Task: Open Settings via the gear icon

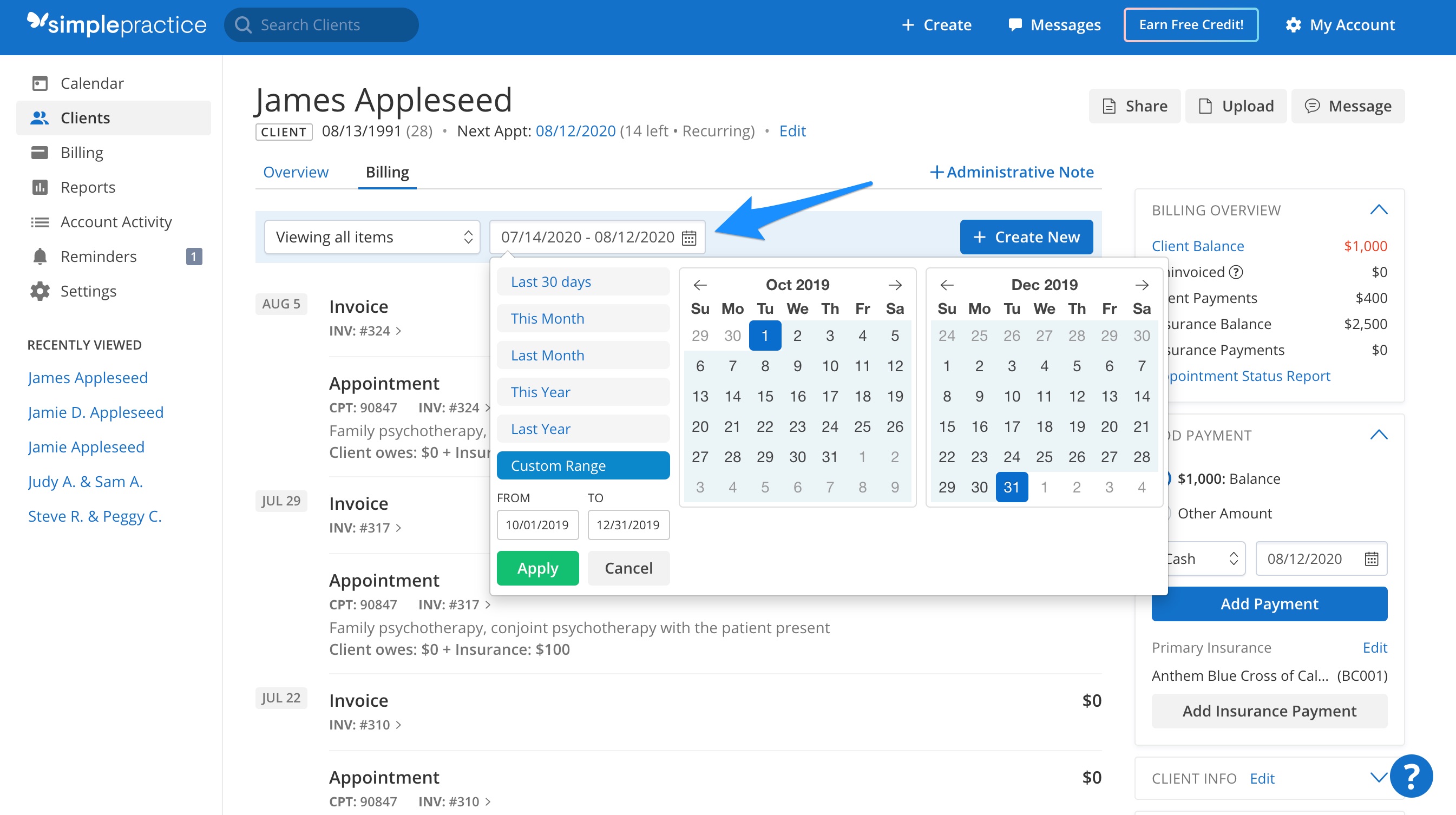Action: click(x=40, y=291)
